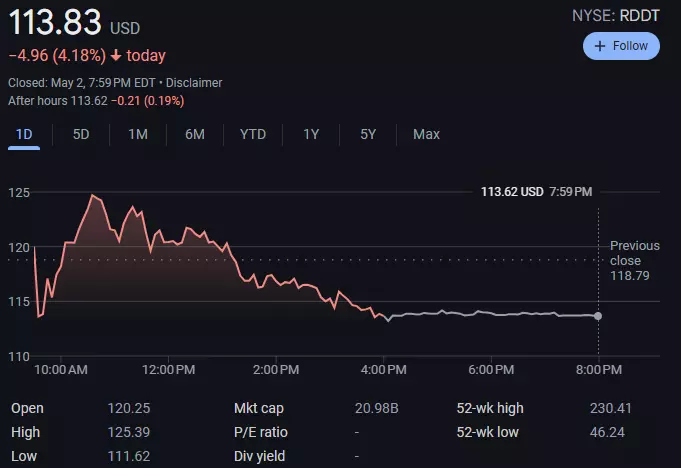Select the 1Y chart tab
This screenshot has height=468, width=681.
tap(311, 134)
